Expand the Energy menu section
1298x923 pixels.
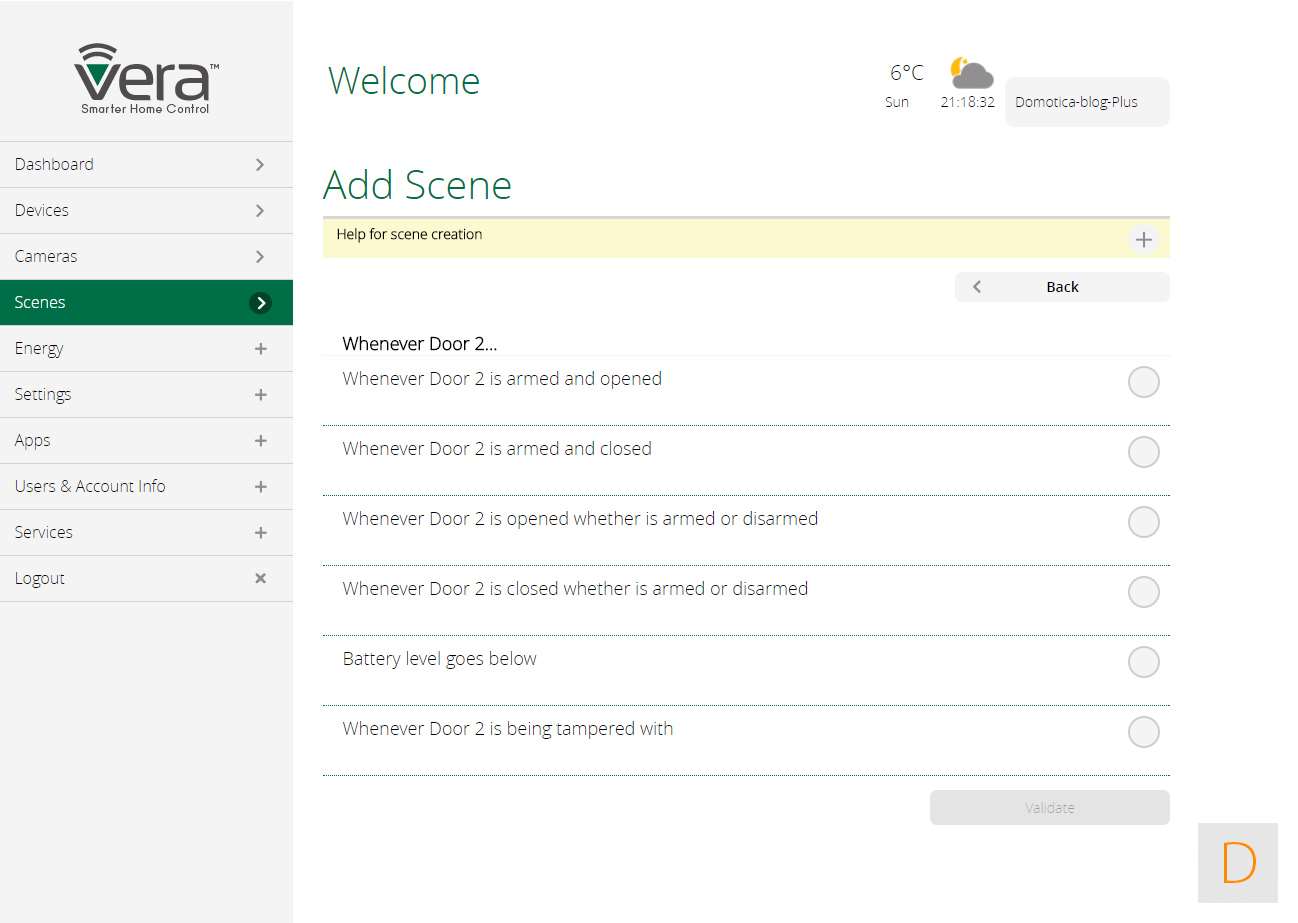pos(260,349)
